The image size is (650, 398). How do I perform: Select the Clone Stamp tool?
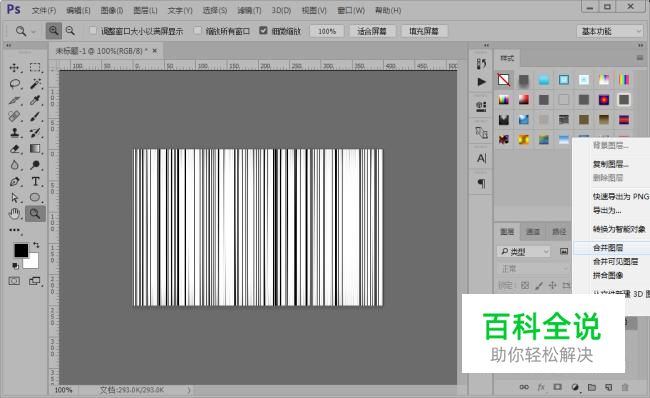click(15, 132)
